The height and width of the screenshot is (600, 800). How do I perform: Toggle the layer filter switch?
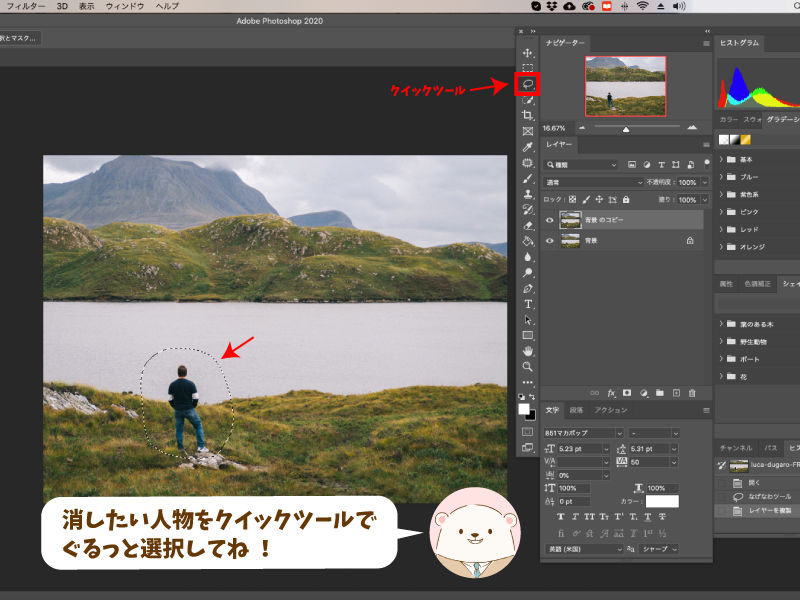tap(707, 163)
